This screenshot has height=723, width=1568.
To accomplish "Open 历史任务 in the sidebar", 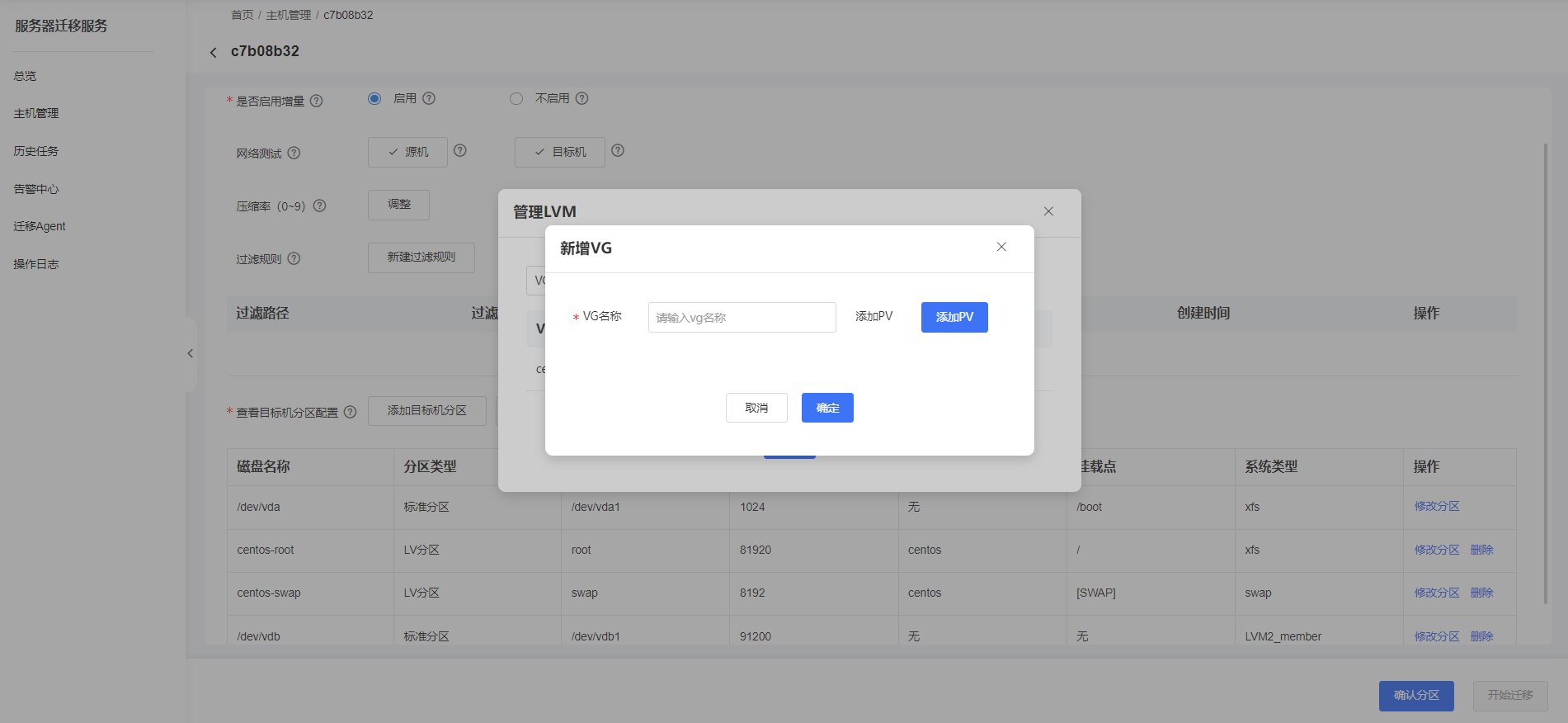I will point(36,151).
